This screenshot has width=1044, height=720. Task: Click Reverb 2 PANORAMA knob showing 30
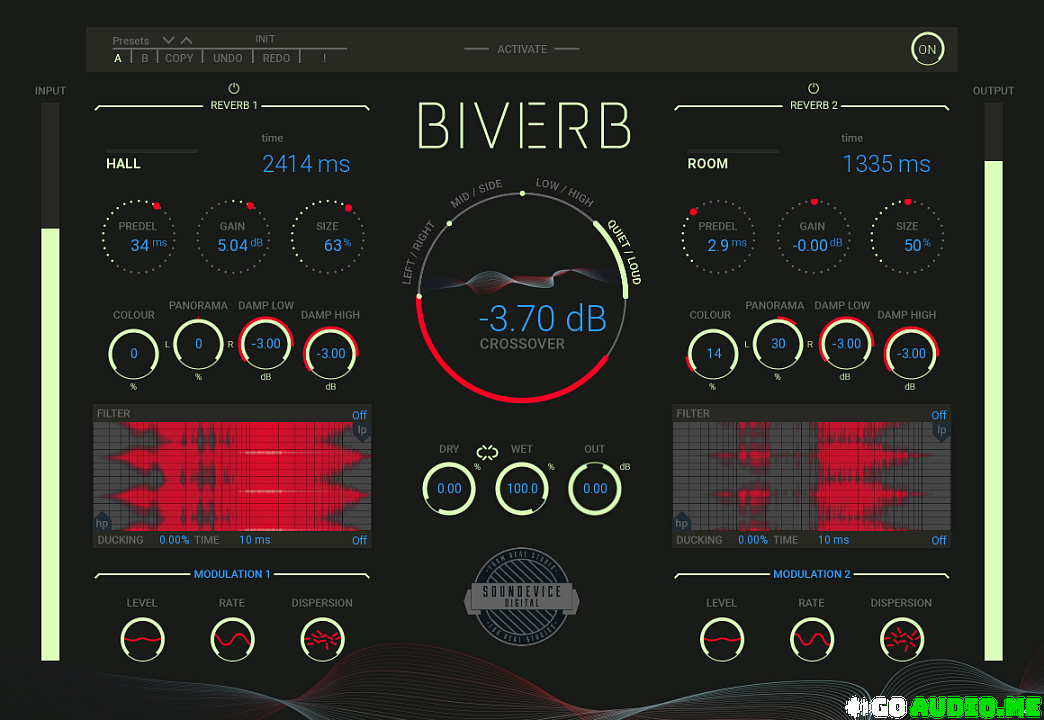778,344
